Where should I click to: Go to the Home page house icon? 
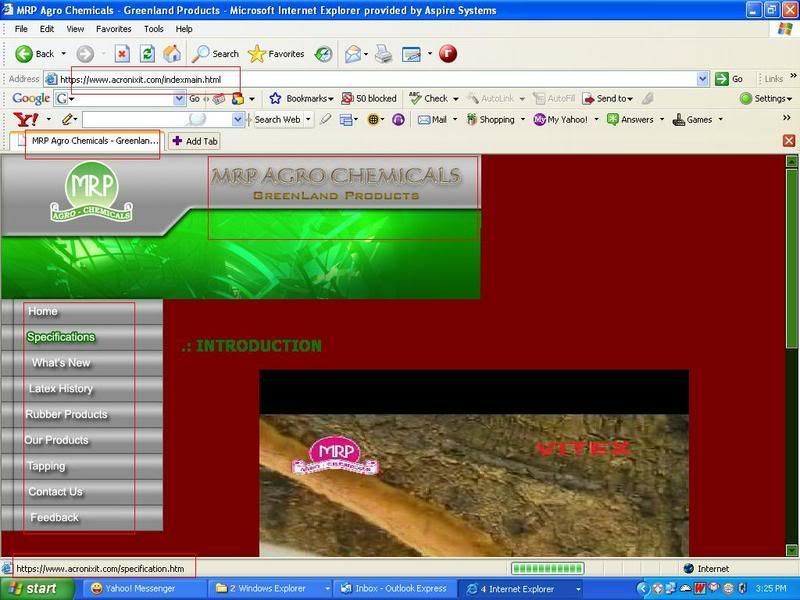(x=172, y=54)
